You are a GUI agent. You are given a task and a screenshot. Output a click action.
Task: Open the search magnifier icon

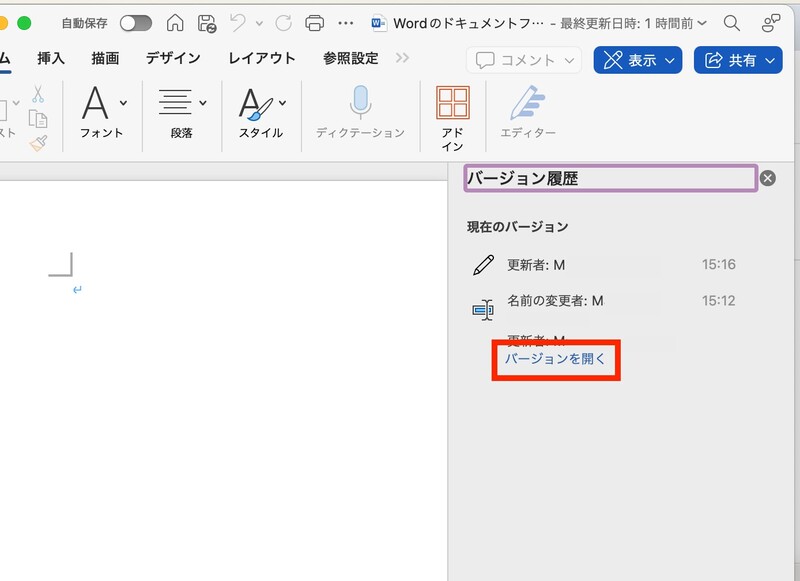732,23
